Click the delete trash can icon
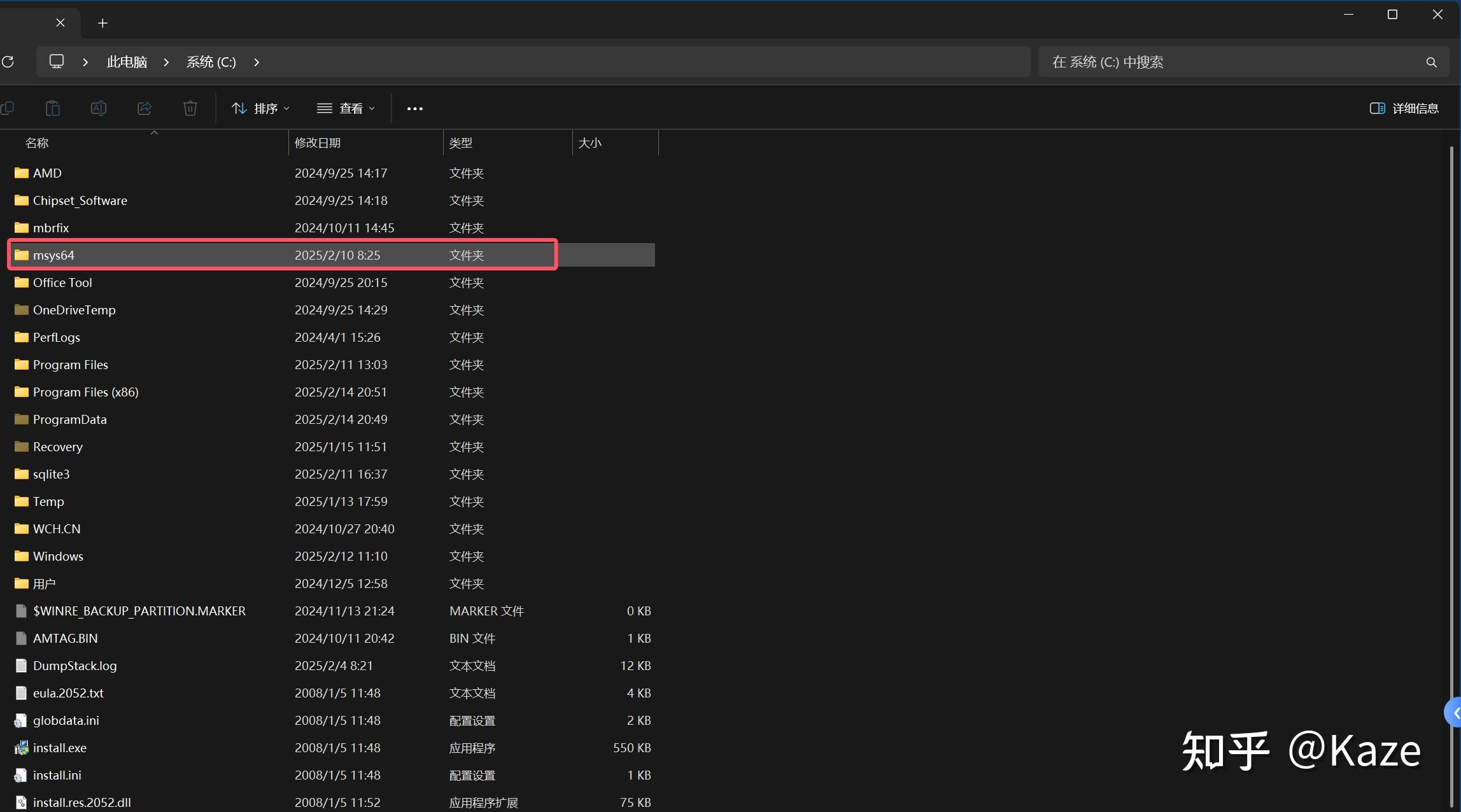Viewport: 1461px width, 812px height. click(x=190, y=108)
